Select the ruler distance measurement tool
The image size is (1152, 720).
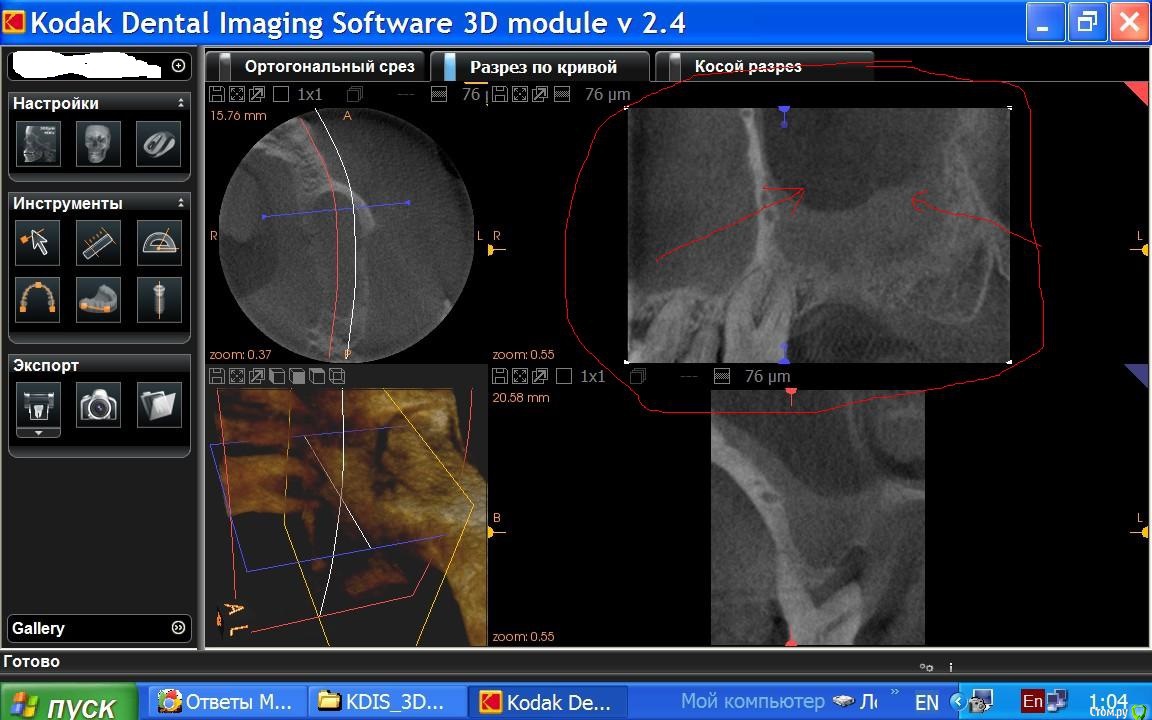pyautogui.click(x=98, y=242)
